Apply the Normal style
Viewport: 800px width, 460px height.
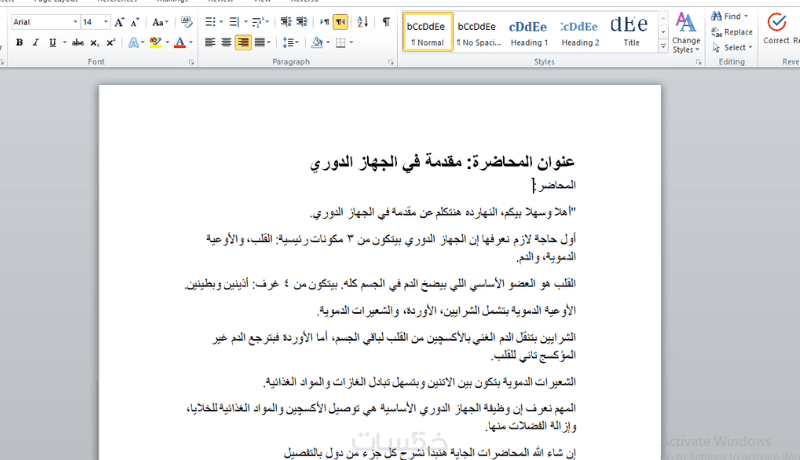click(x=427, y=32)
